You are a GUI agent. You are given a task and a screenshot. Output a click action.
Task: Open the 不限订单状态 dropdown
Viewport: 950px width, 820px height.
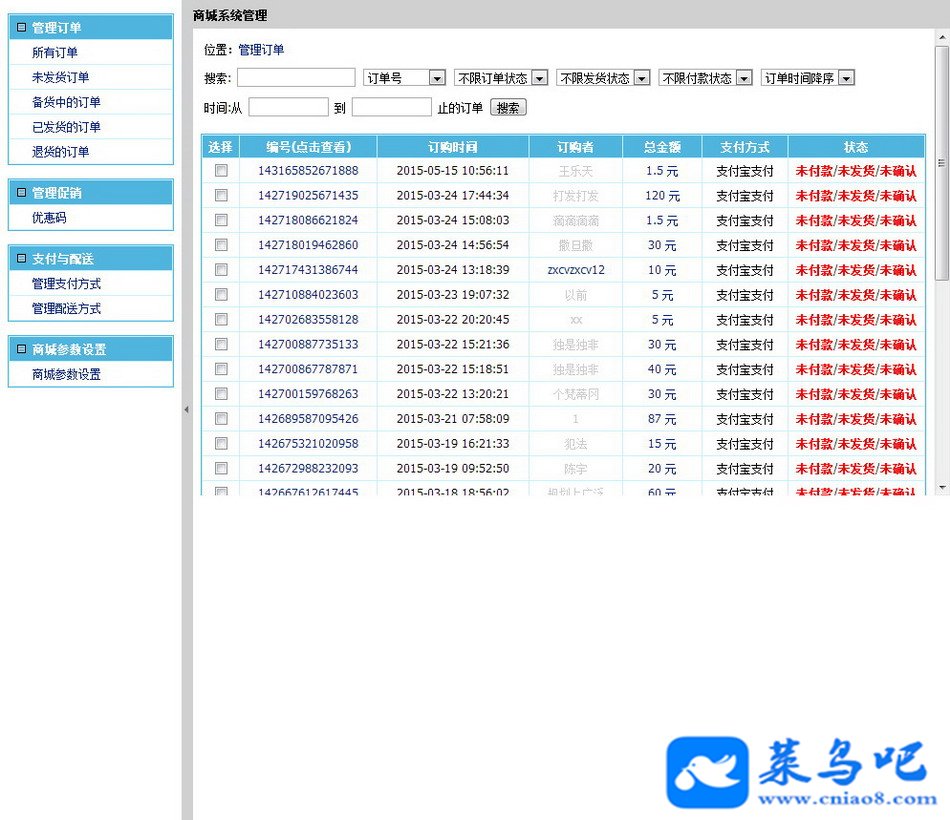(501, 78)
